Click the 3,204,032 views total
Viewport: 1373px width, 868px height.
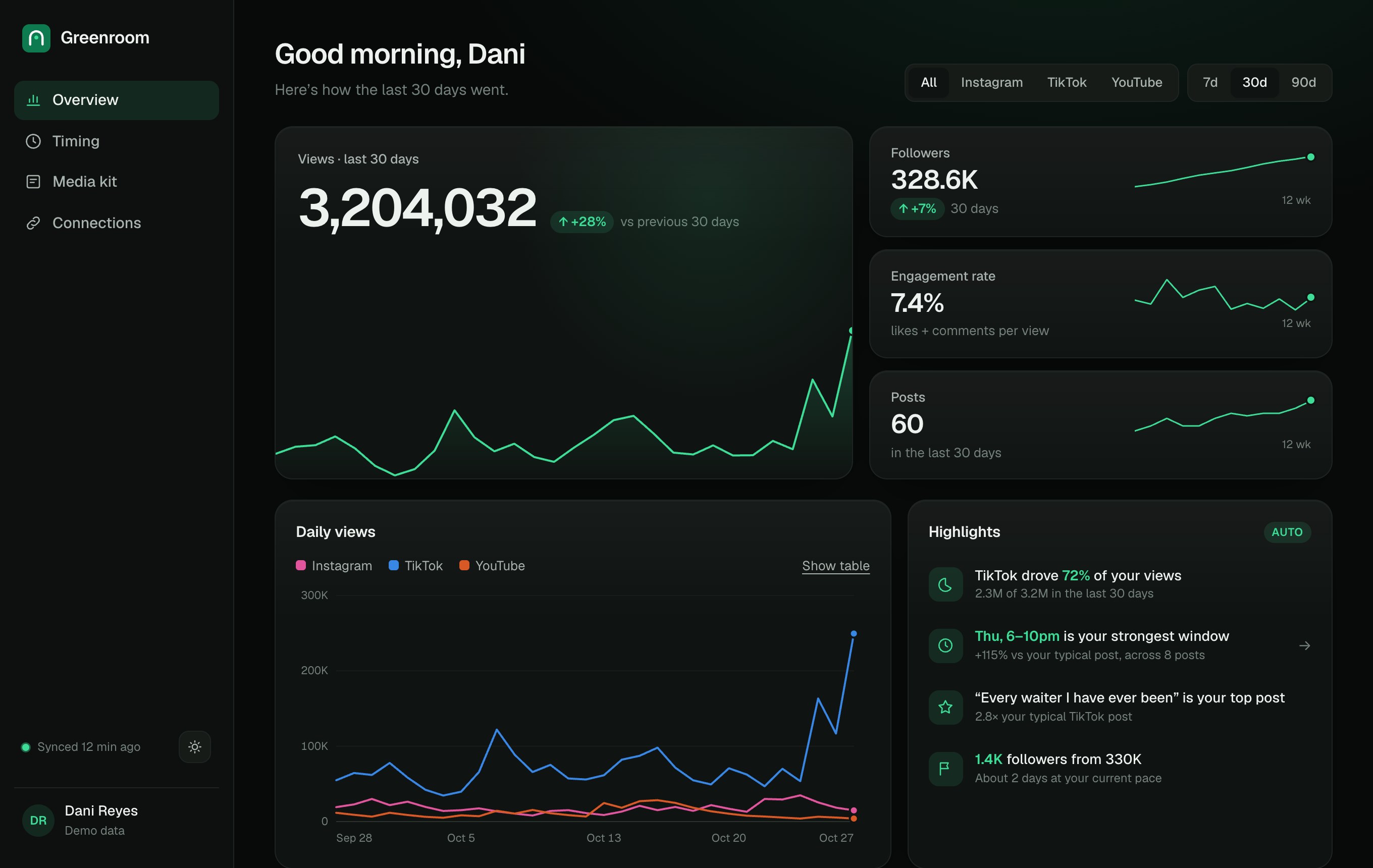coord(417,208)
